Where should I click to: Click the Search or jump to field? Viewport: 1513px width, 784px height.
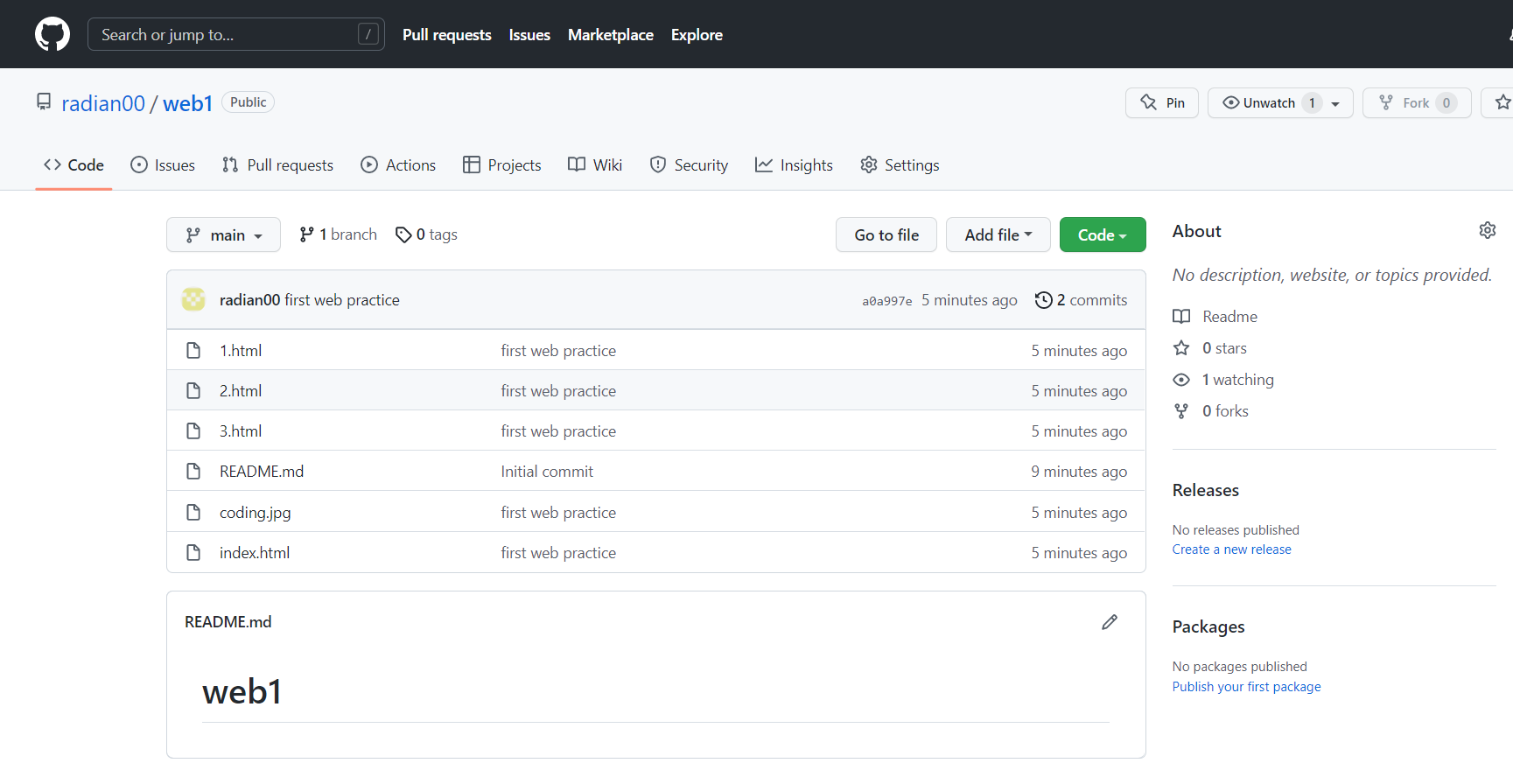pyautogui.click(x=236, y=34)
